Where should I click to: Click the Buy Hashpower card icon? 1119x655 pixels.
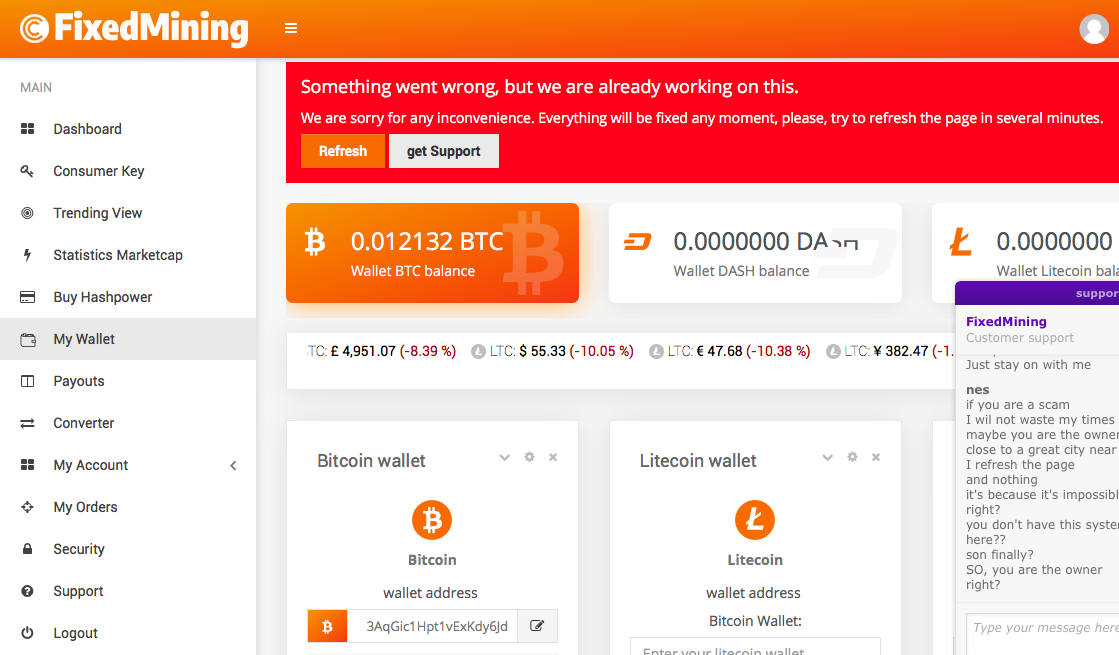[x=27, y=298]
